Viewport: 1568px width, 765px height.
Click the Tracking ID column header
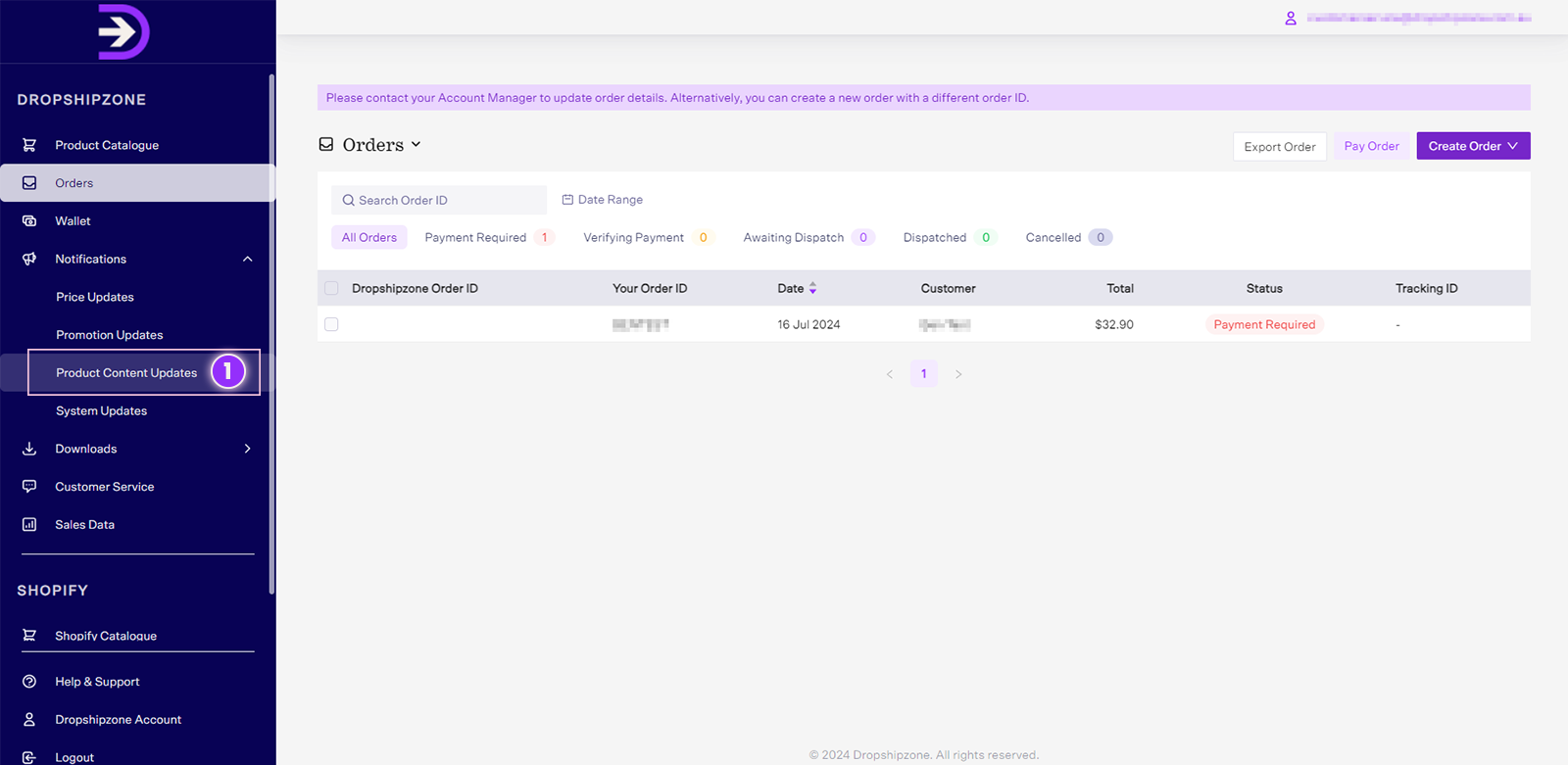pos(1427,288)
